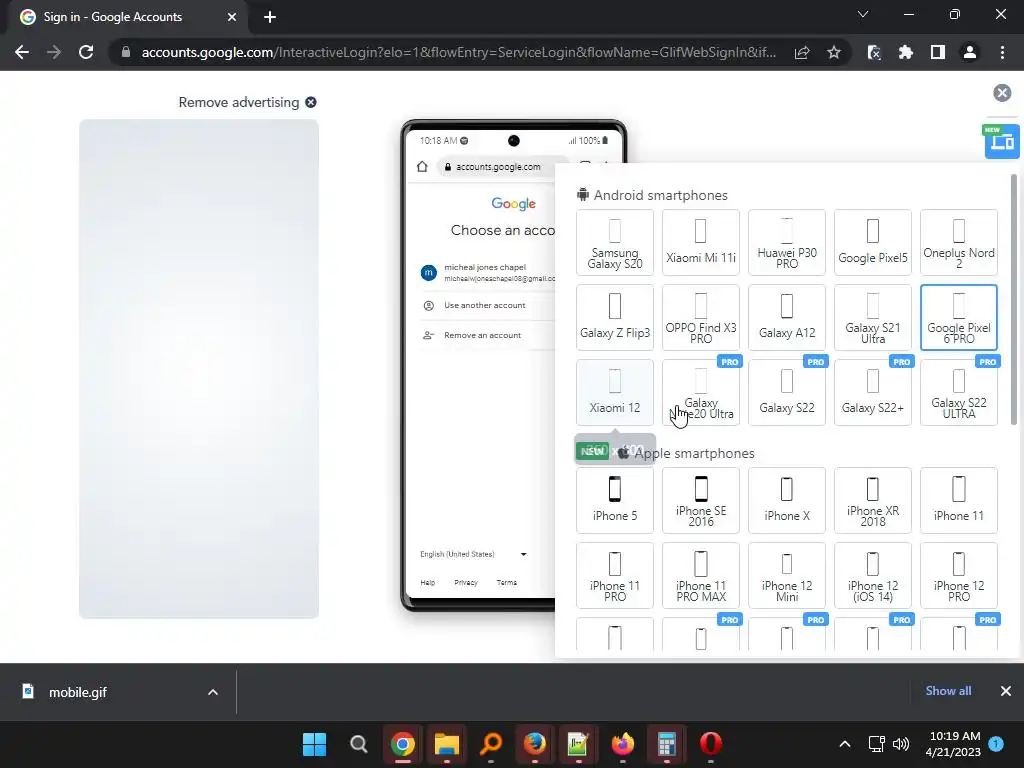Viewport: 1024px width, 768px height.
Task: Close the downloads bar
Action: (x=1006, y=691)
